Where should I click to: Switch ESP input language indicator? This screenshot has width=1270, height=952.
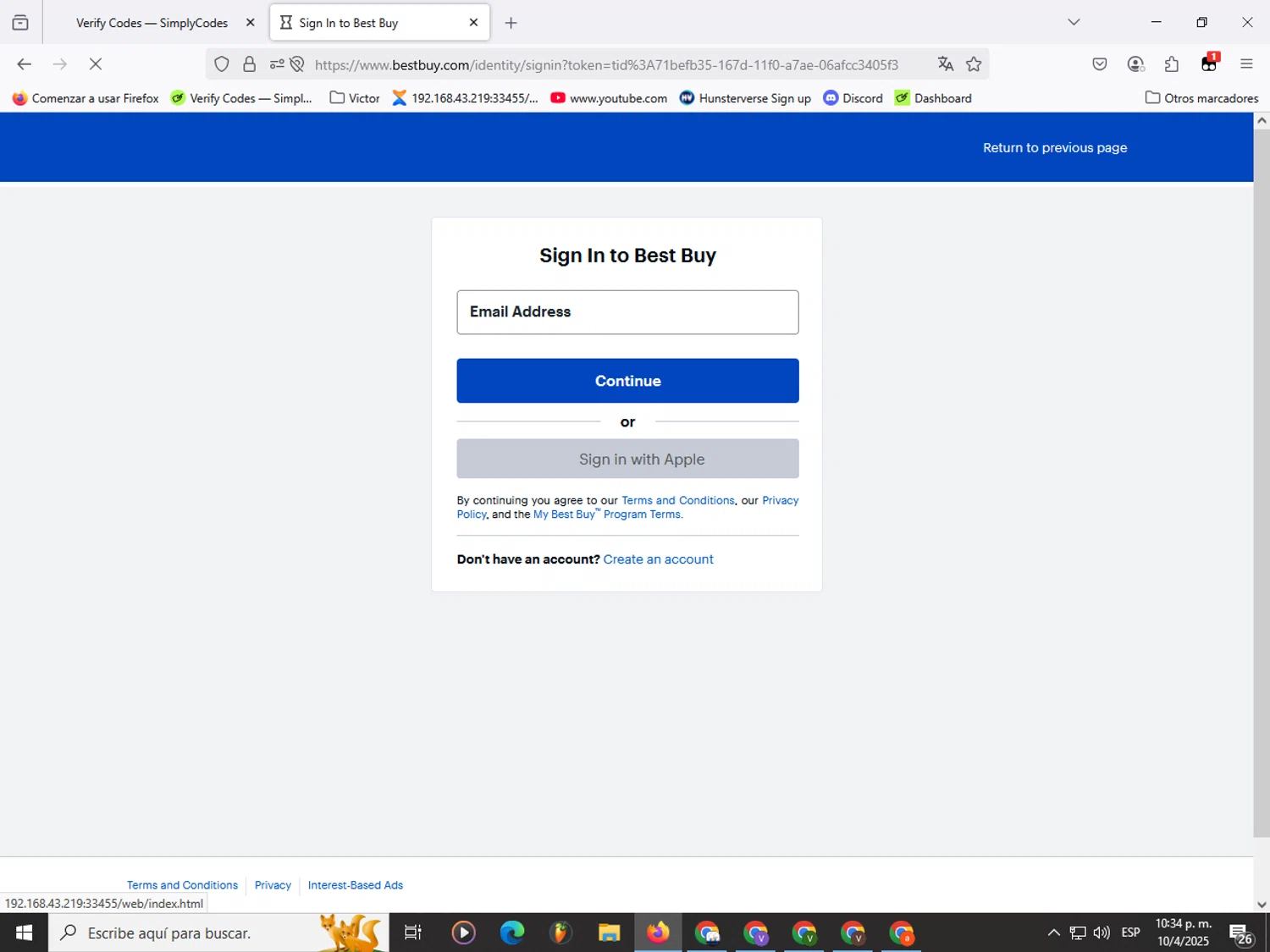pos(1130,933)
